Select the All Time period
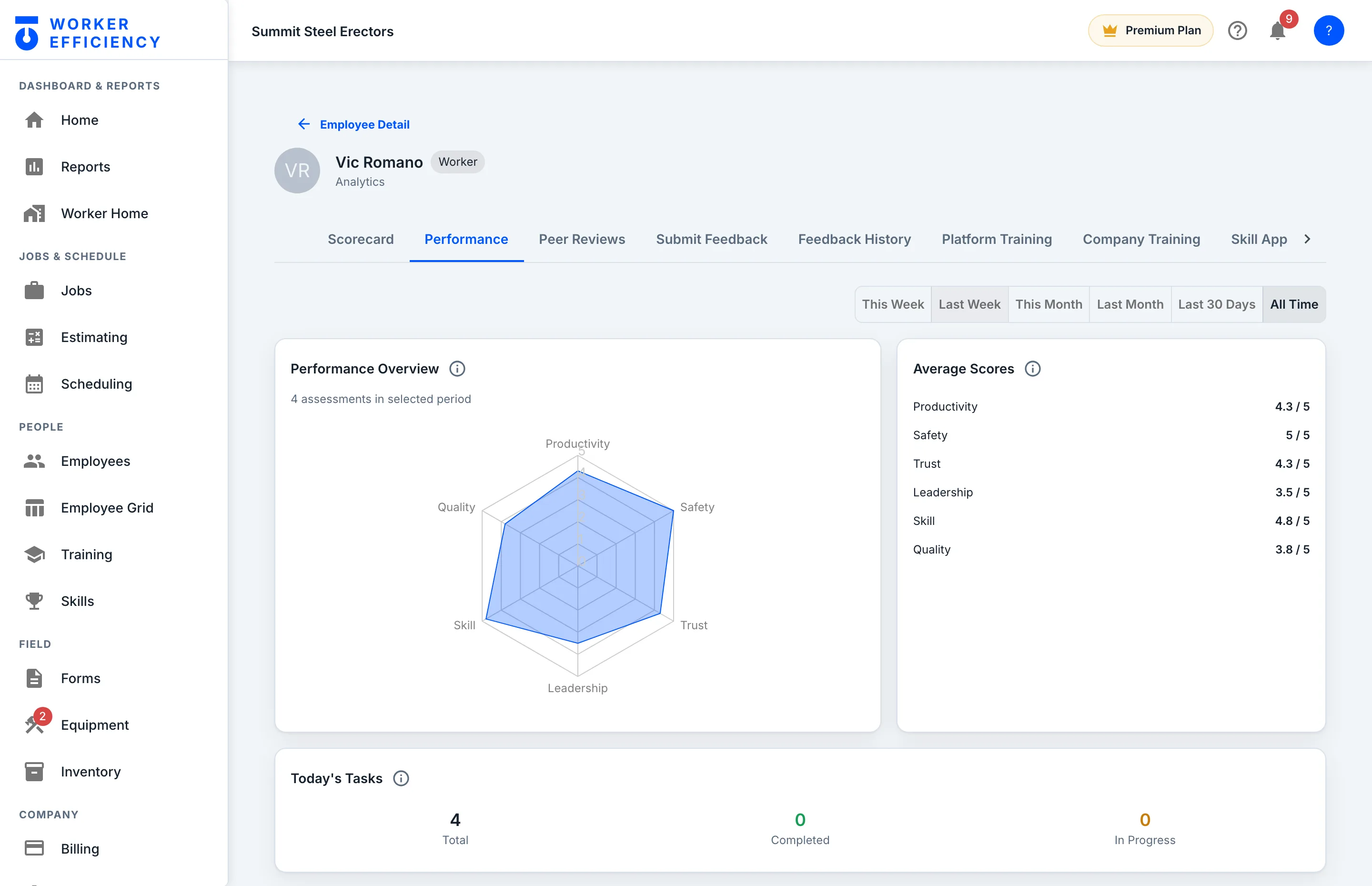Screen dimensions: 1372x886 [1294, 304]
